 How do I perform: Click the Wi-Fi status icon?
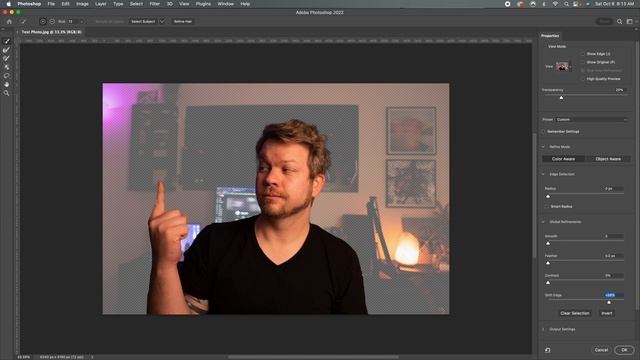pyautogui.click(x=555, y=4)
